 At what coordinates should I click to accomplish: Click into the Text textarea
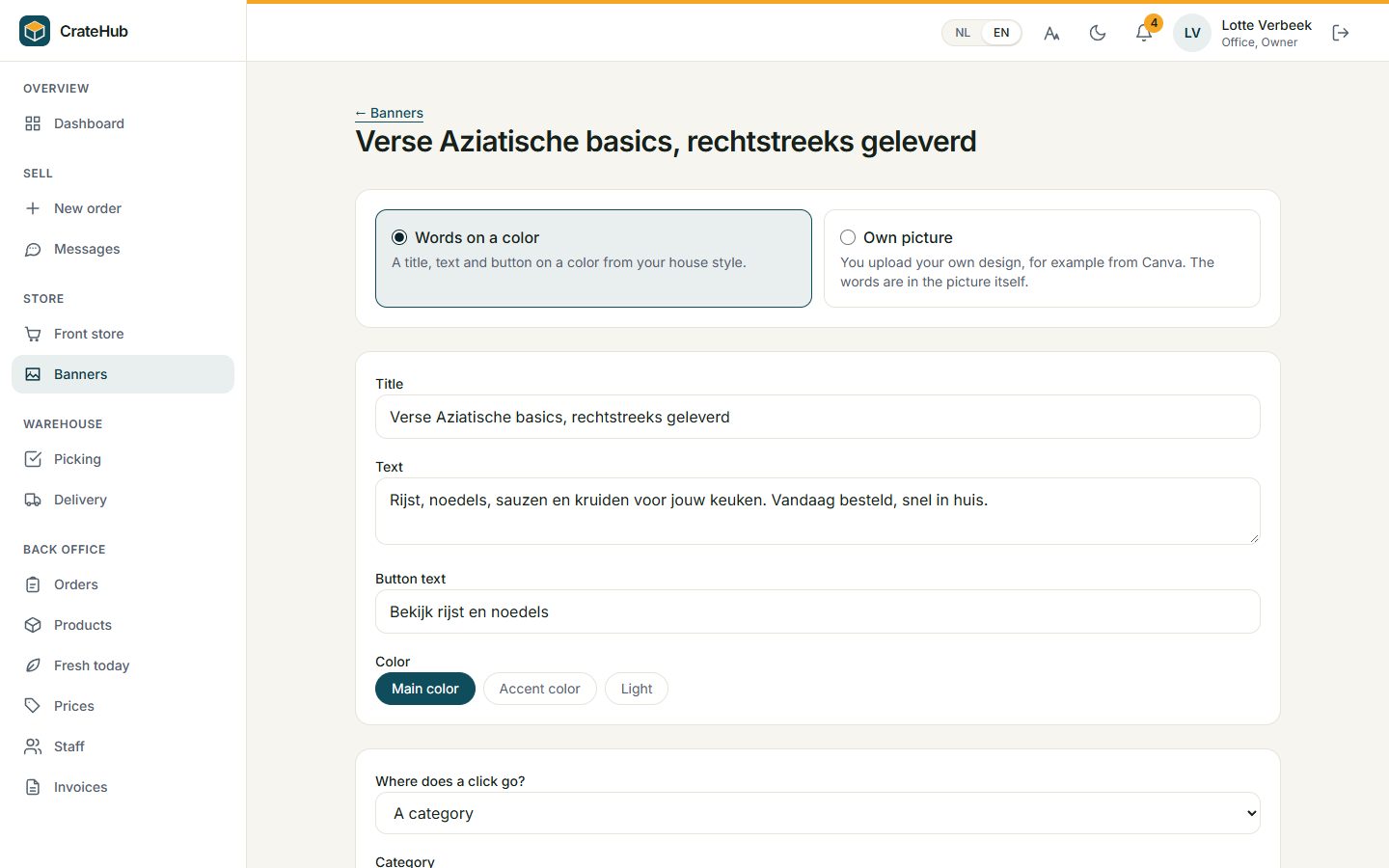pyautogui.click(x=818, y=511)
